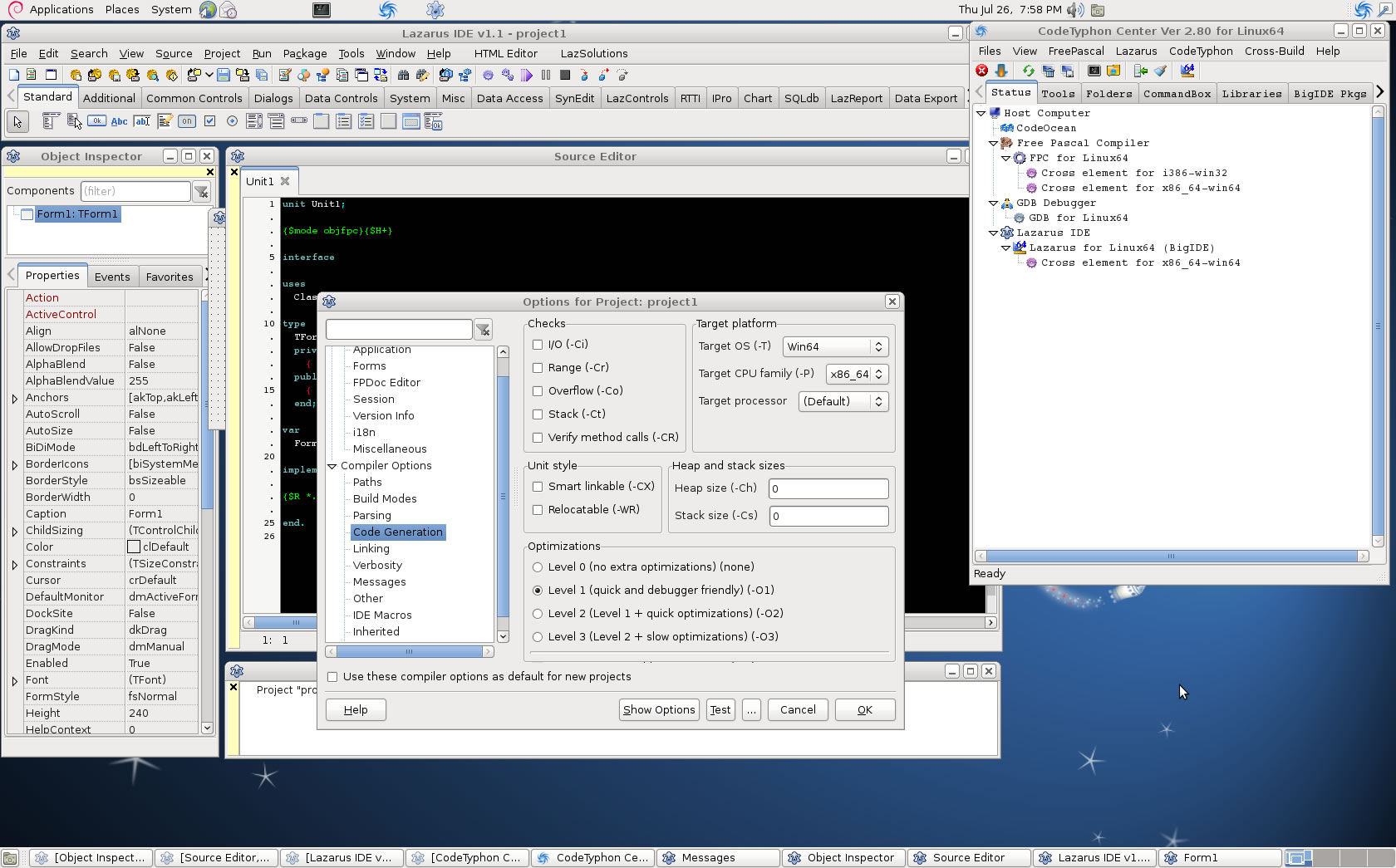Click the terminal icon in CodeTyphon Center toolbar

point(1094,71)
